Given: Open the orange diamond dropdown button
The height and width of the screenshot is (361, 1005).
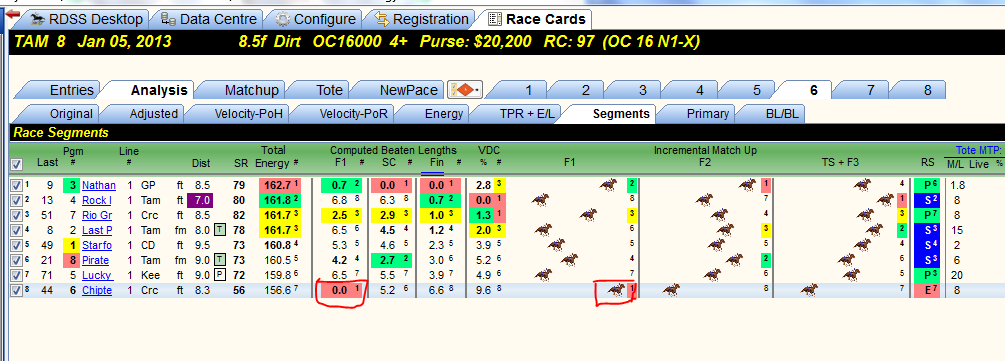Looking at the screenshot, I should [x=465, y=90].
